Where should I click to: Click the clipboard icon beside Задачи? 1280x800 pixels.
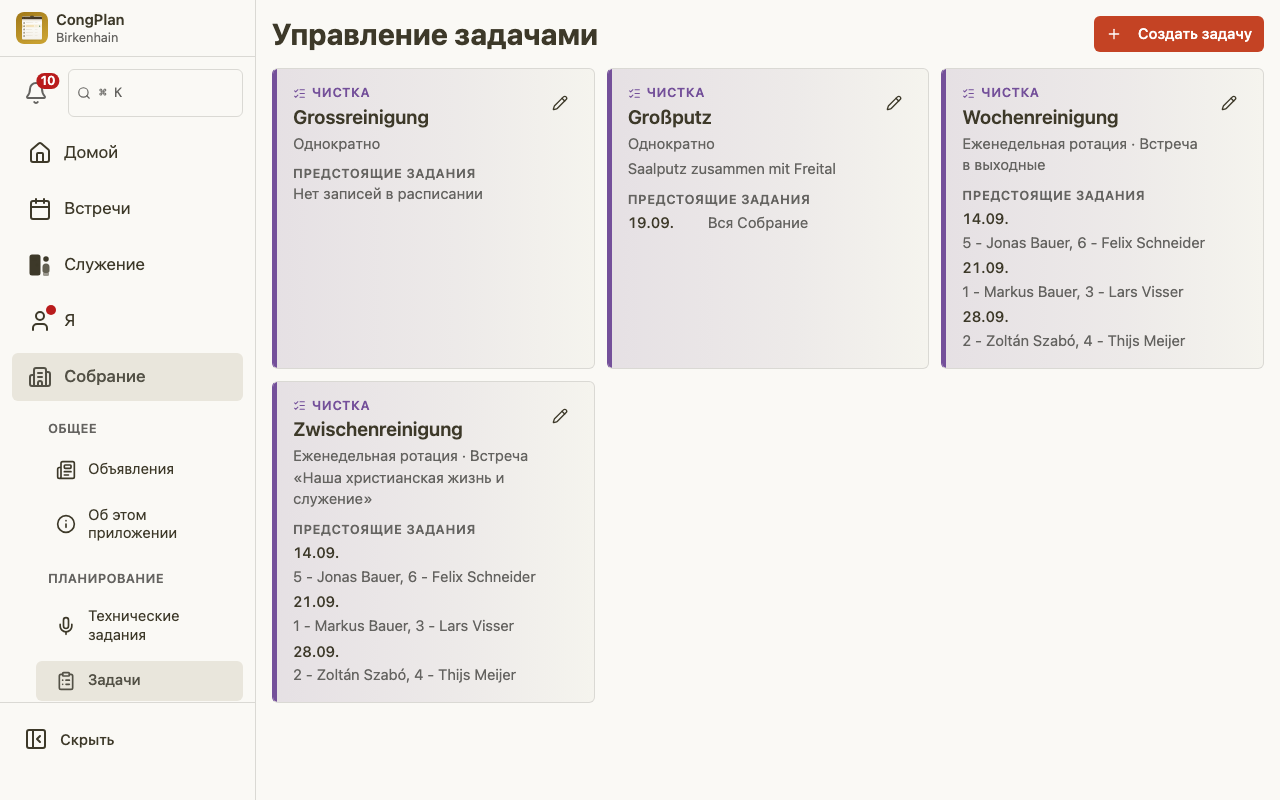coord(66,681)
